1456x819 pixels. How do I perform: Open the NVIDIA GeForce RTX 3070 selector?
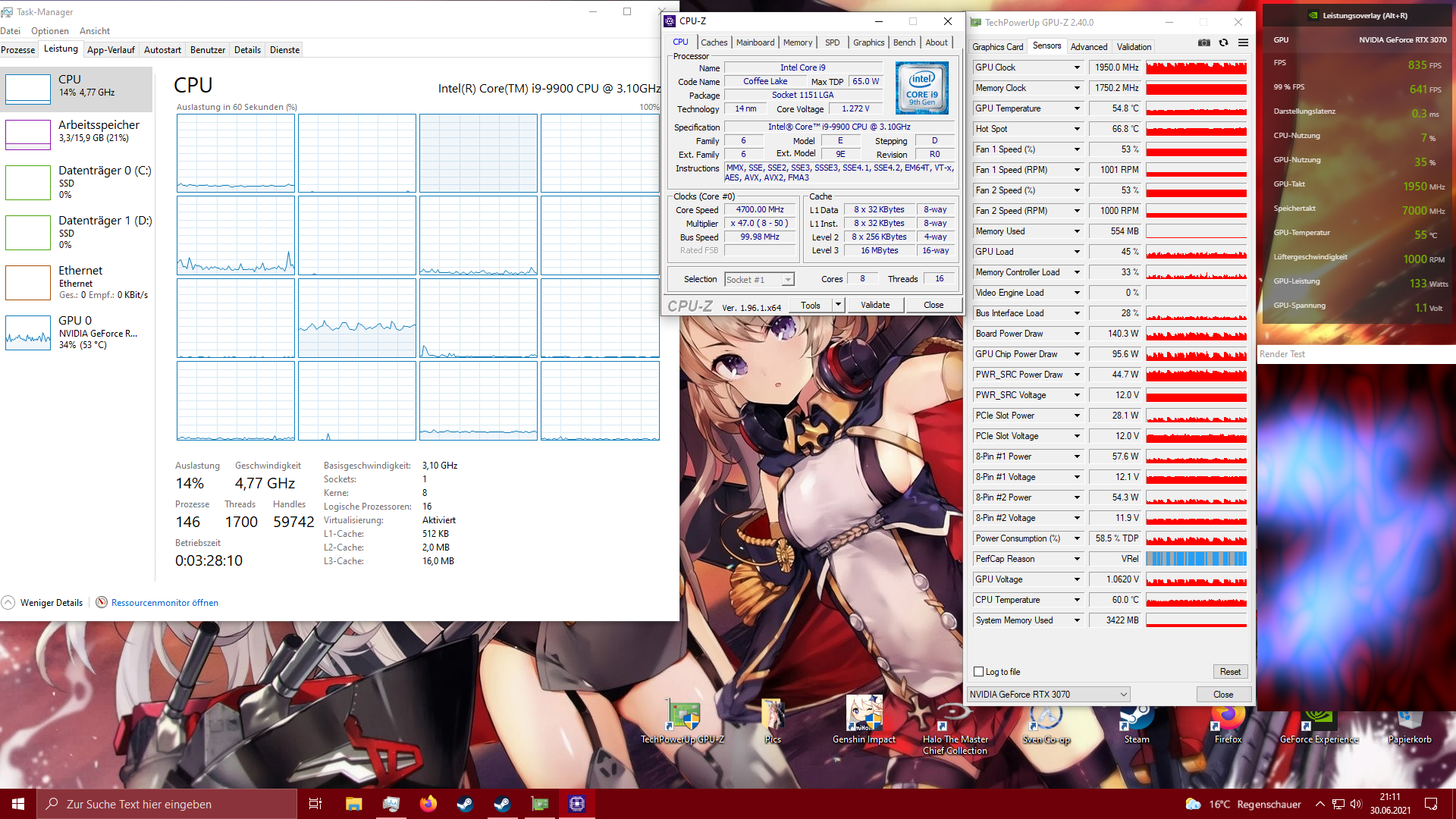pyautogui.click(x=1049, y=695)
